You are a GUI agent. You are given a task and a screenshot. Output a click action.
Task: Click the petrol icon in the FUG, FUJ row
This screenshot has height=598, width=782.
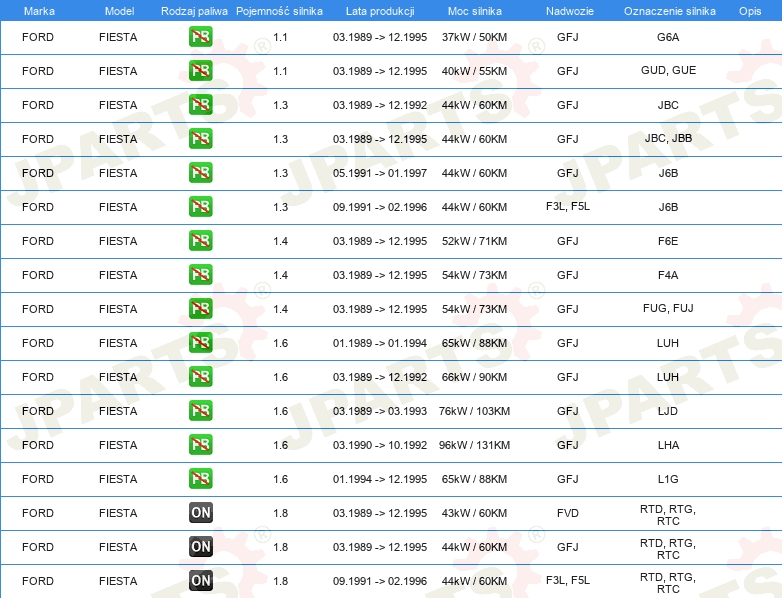point(200,309)
